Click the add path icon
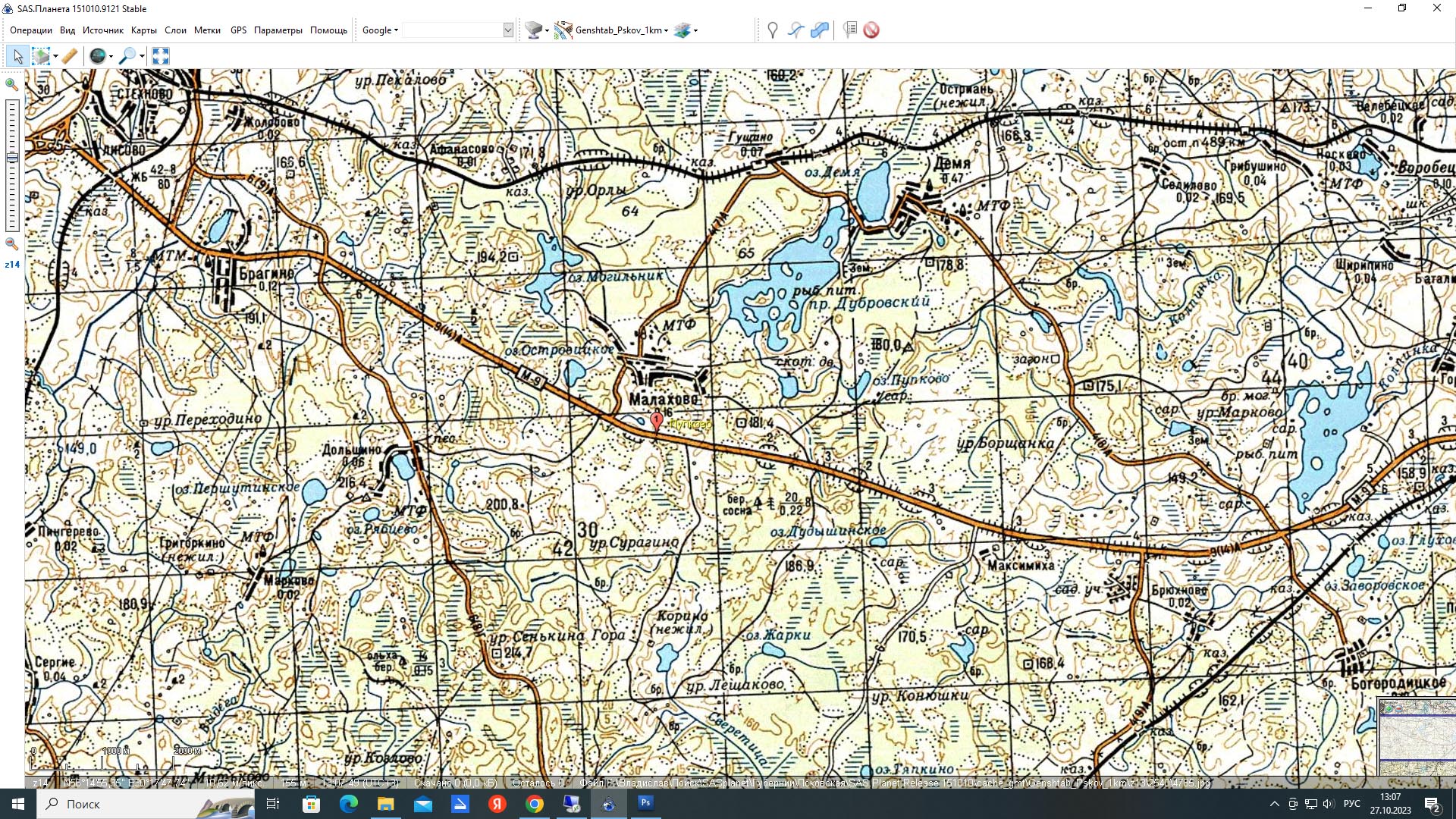Viewport: 1456px width, 819px height. point(795,30)
